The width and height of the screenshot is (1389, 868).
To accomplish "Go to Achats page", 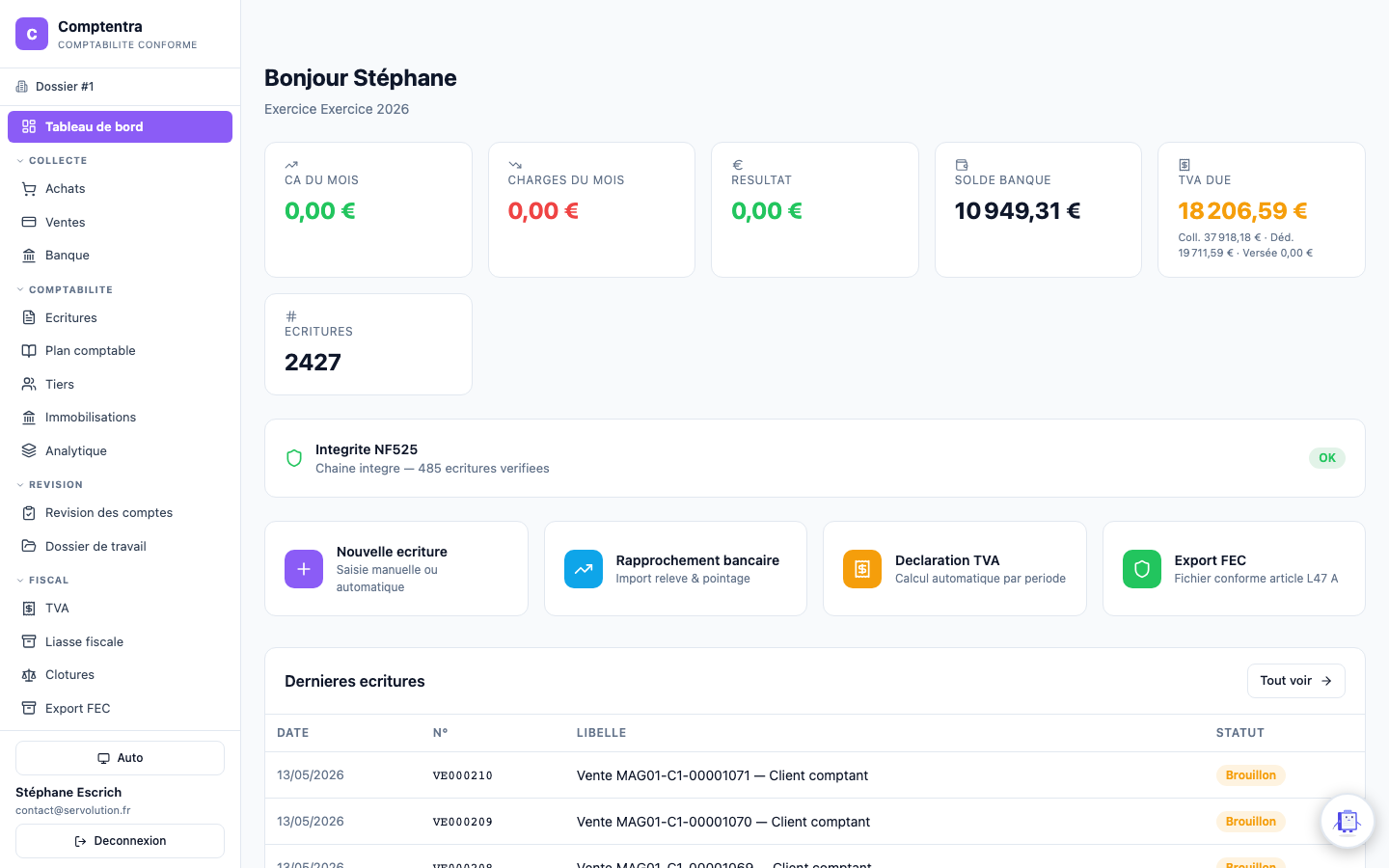I will coord(120,189).
